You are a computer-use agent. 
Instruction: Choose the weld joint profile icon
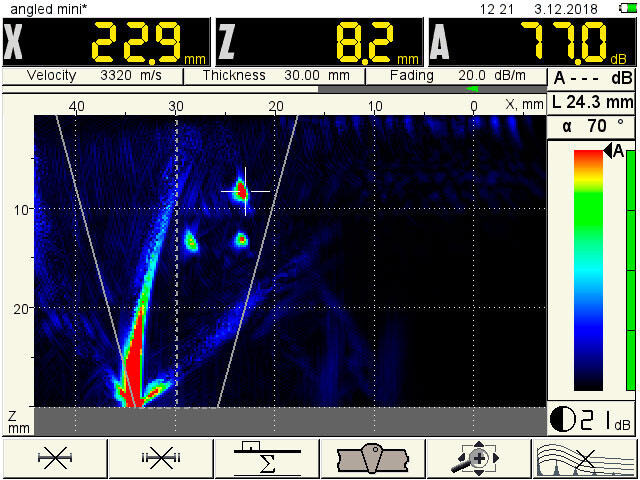point(373,457)
